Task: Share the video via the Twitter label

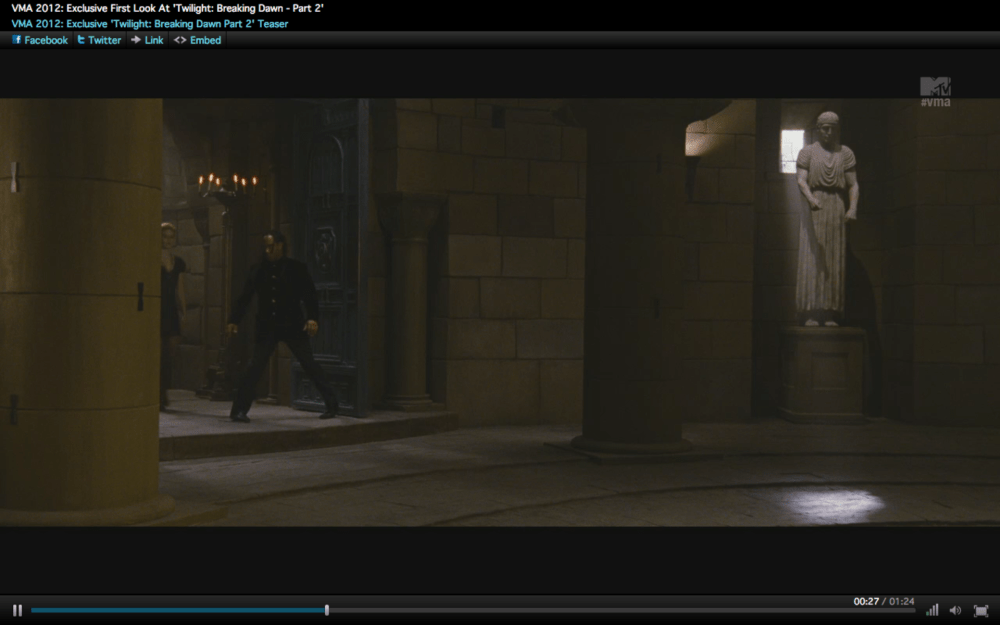Action: 104,40
